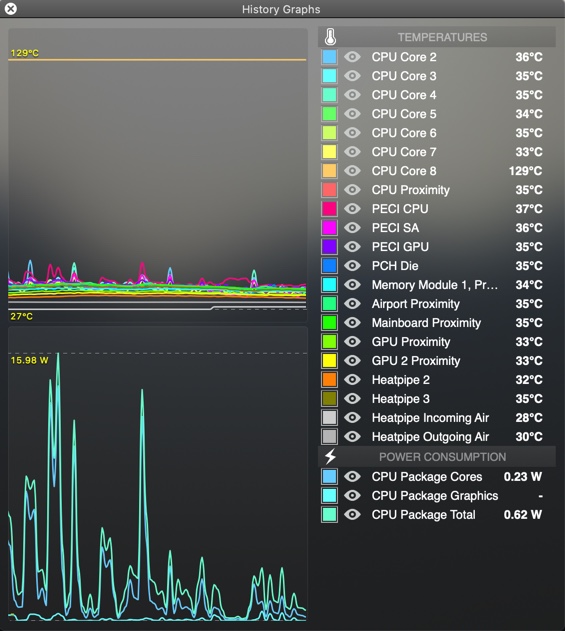Close the History Graphs window
Image resolution: width=565 pixels, height=631 pixels.
pos(11,8)
